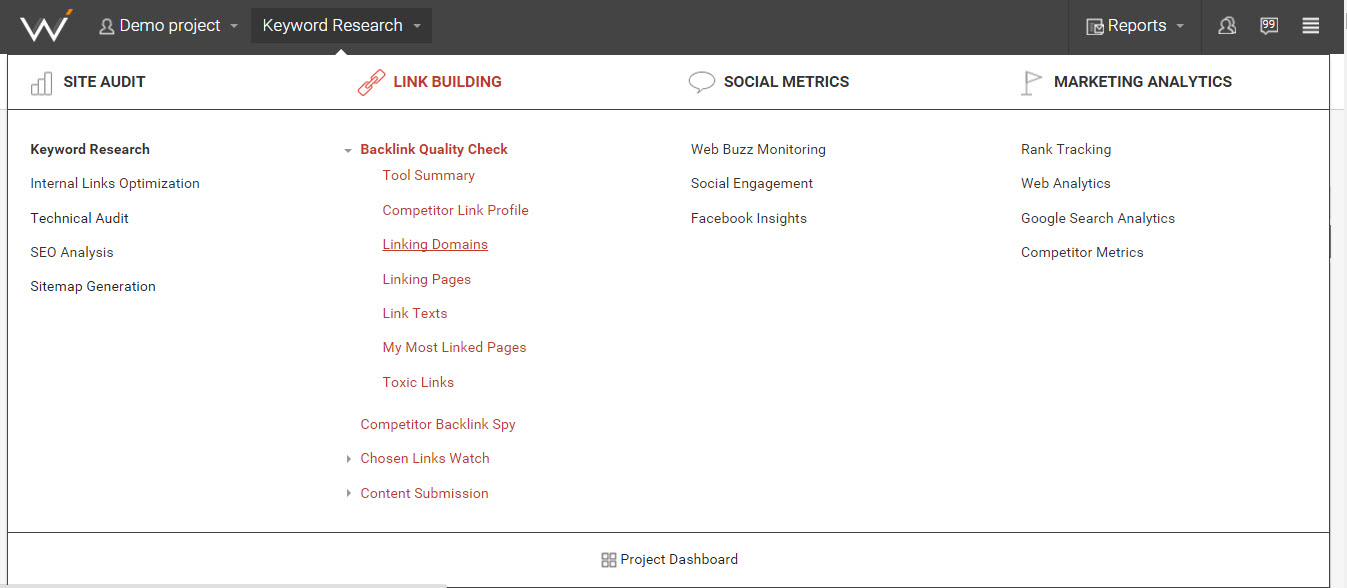This screenshot has height=588, width=1347.
Task: Click the Link Building chain icon
Action: 371,83
